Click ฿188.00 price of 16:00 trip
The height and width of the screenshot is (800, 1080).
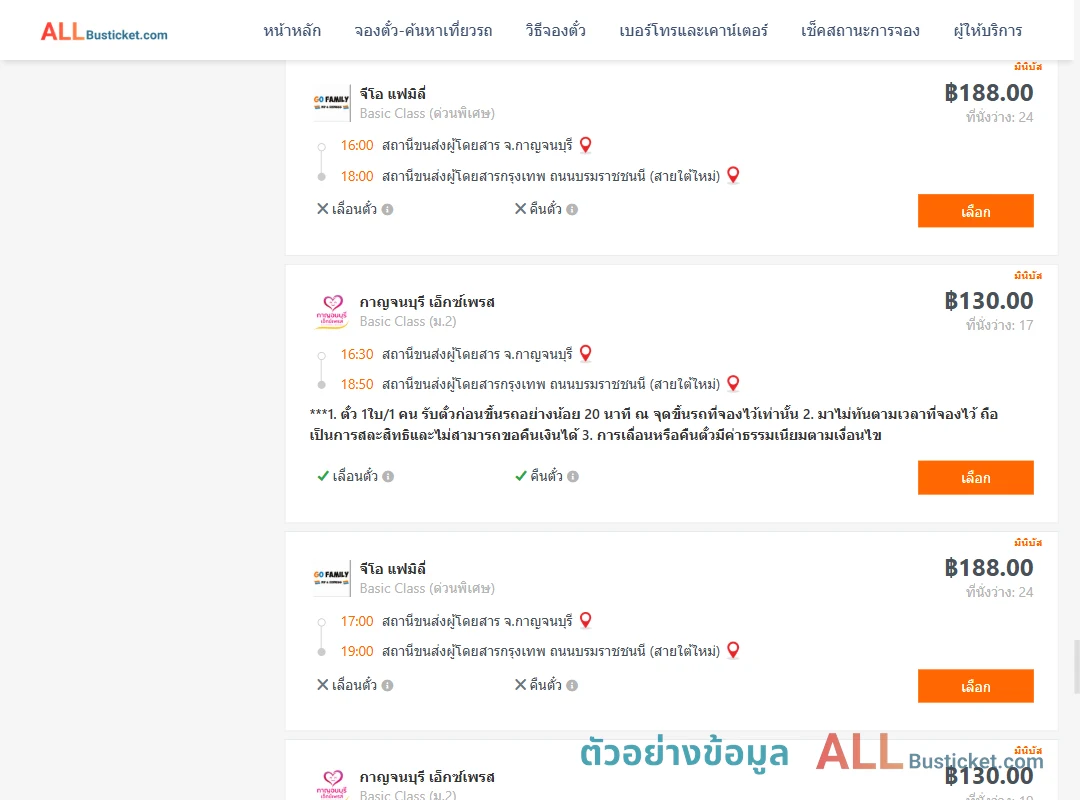(x=989, y=92)
